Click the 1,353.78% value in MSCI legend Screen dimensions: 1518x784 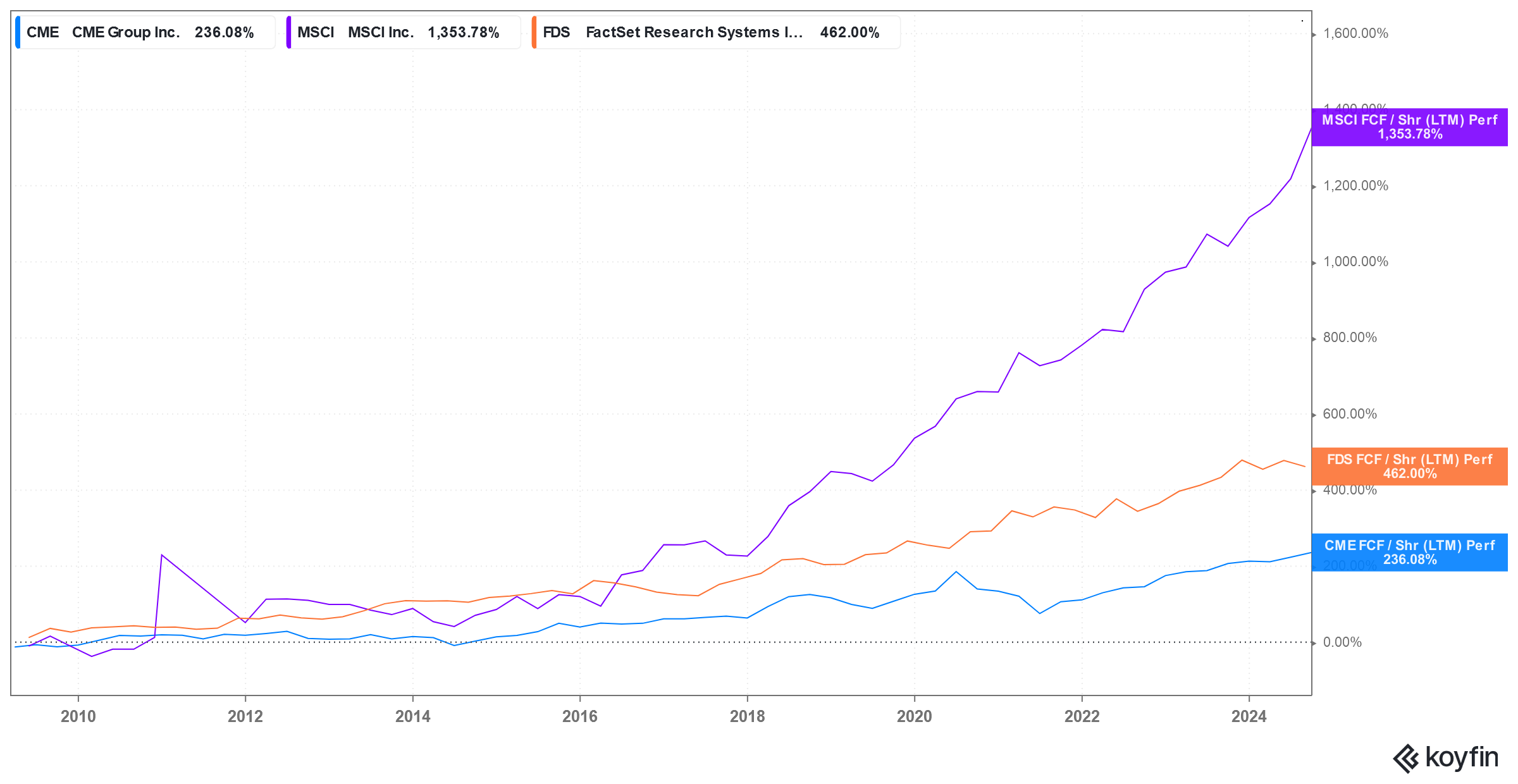tap(464, 32)
